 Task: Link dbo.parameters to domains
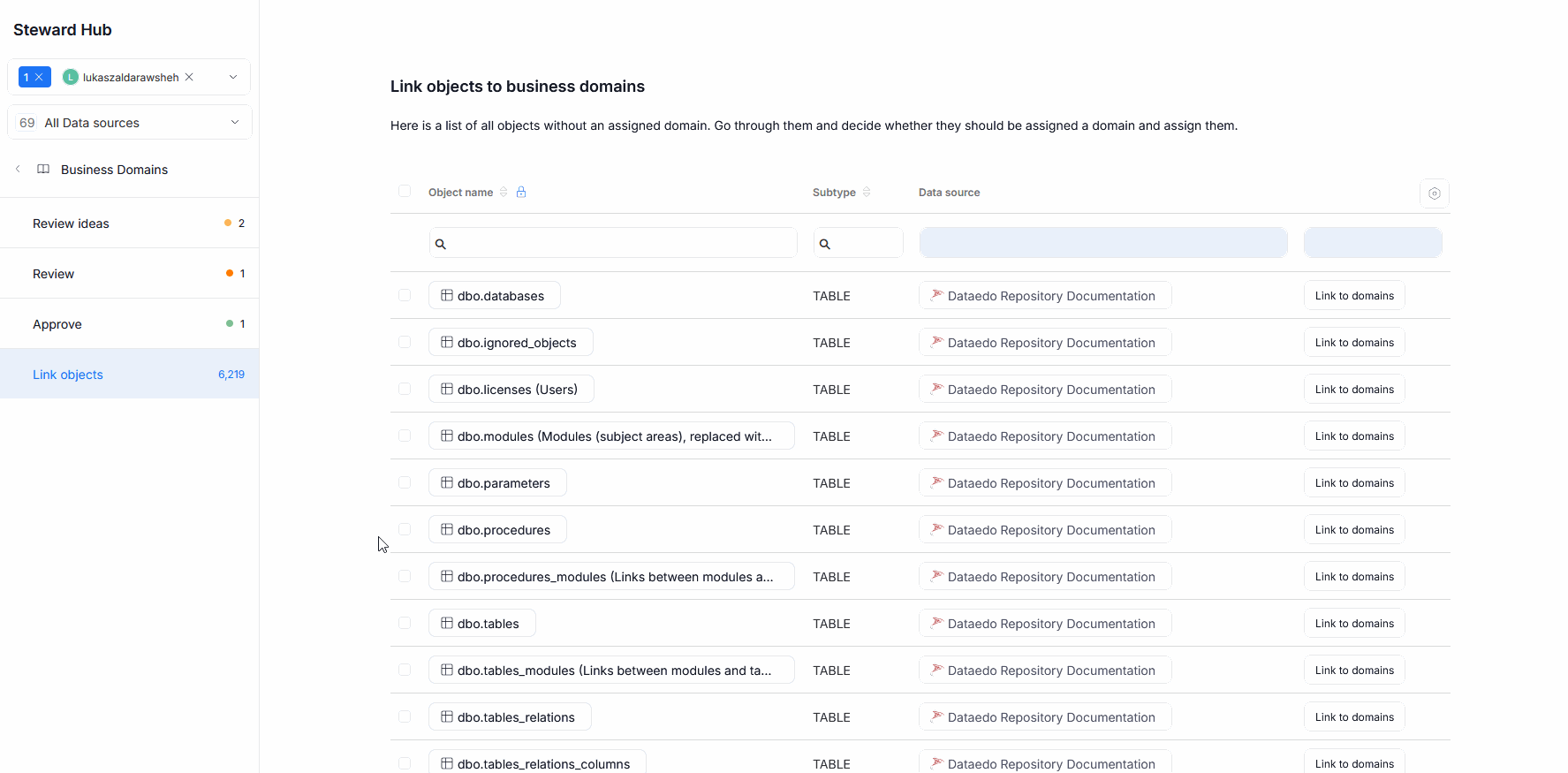[1354, 483]
